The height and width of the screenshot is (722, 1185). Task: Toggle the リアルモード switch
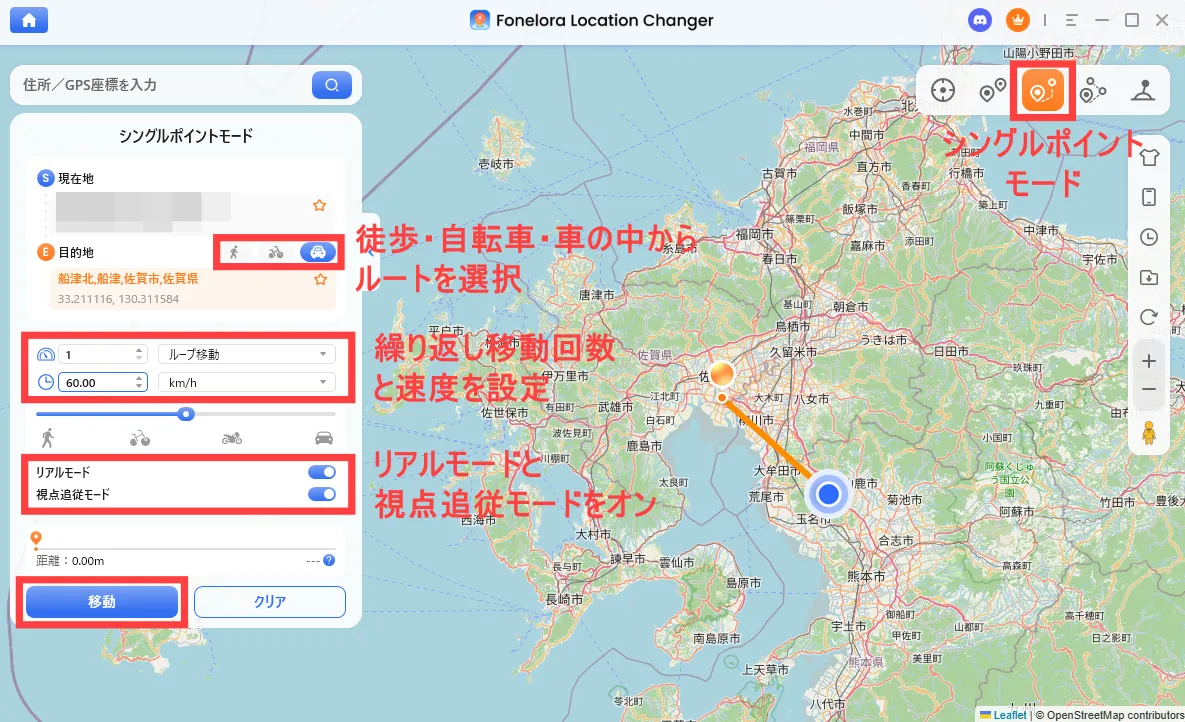pyautogui.click(x=322, y=473)
